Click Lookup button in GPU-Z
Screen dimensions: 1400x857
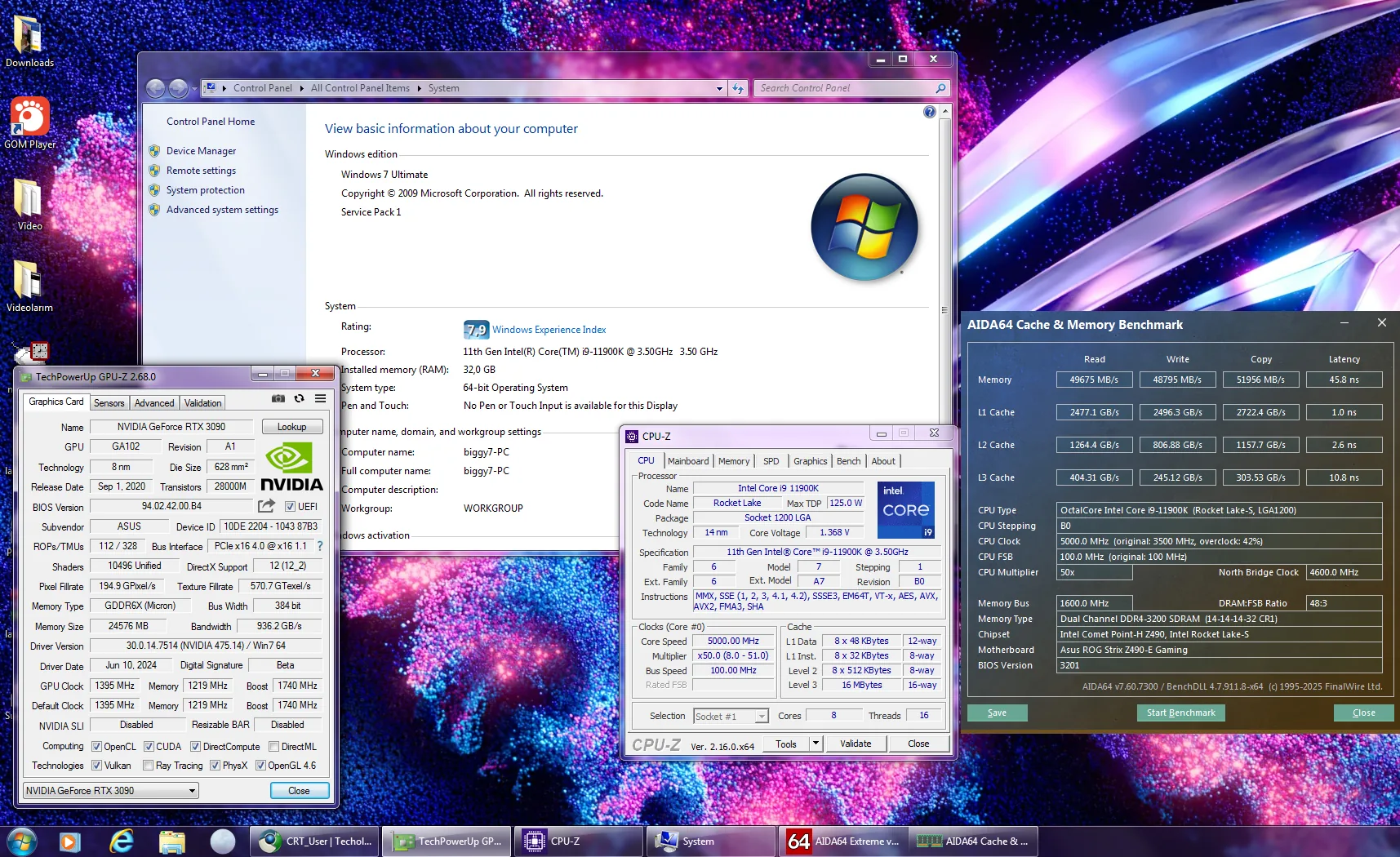(x=291, y=427)
